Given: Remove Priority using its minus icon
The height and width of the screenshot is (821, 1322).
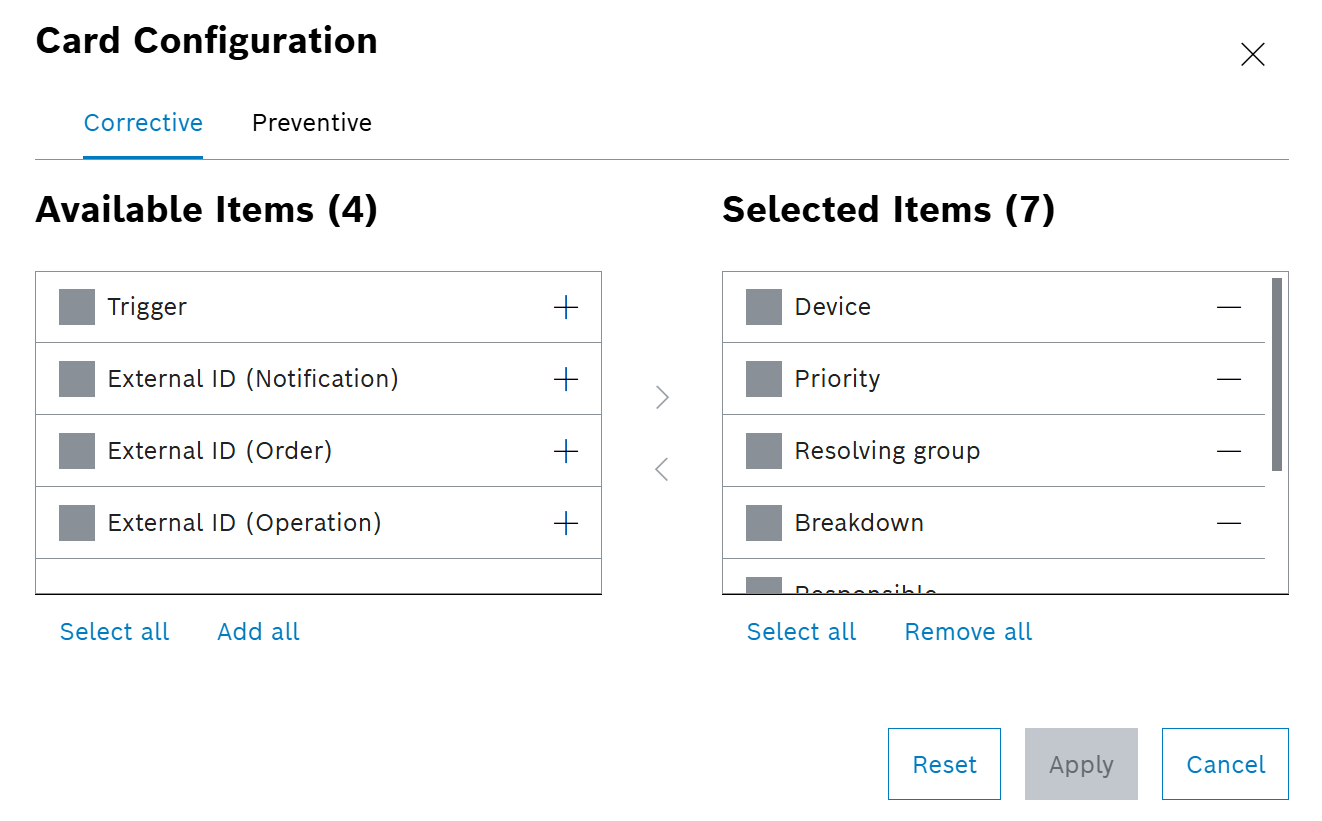Looking at the screenshot, I should 1229,379.
